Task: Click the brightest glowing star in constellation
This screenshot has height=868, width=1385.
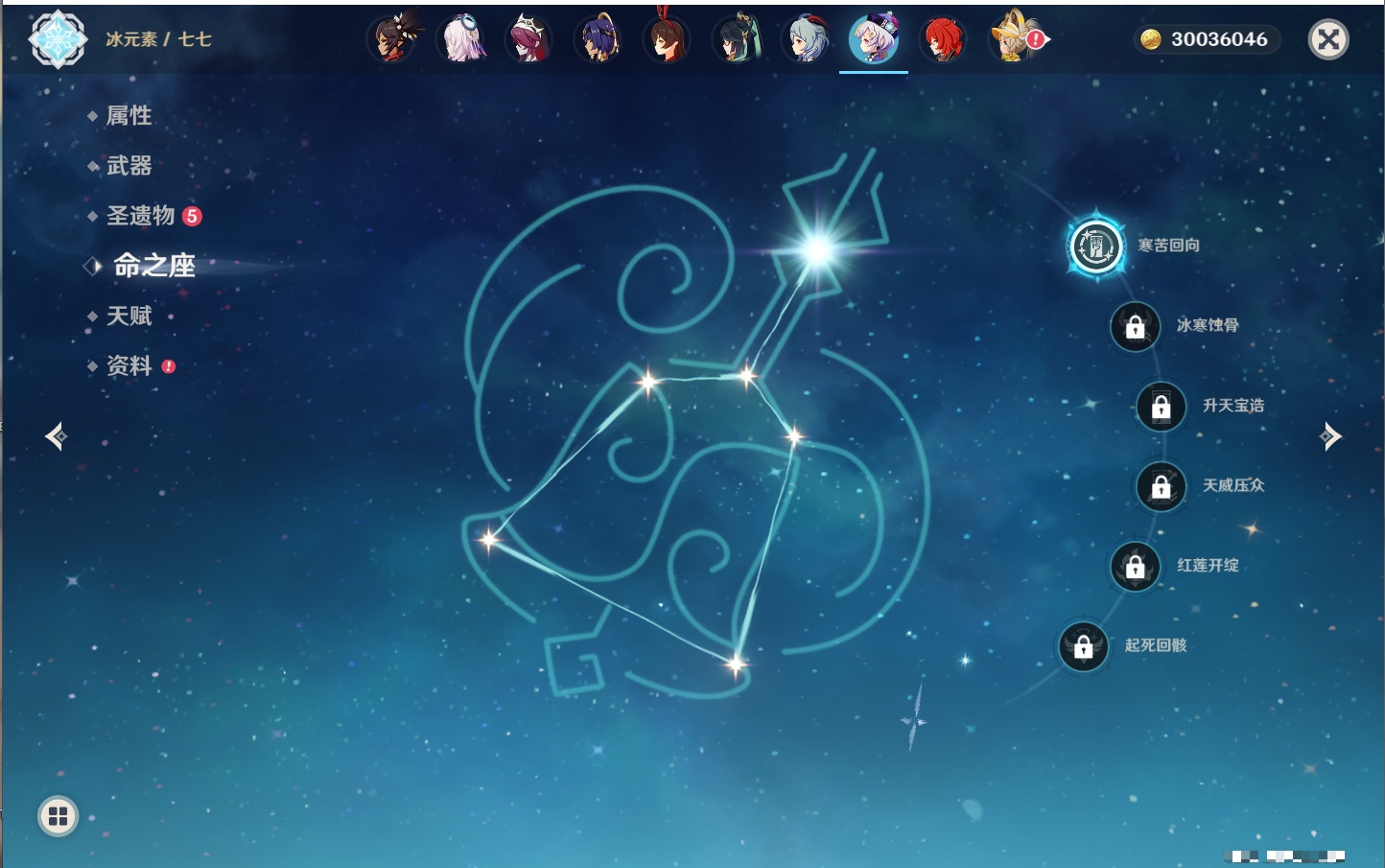Action: 818,251
